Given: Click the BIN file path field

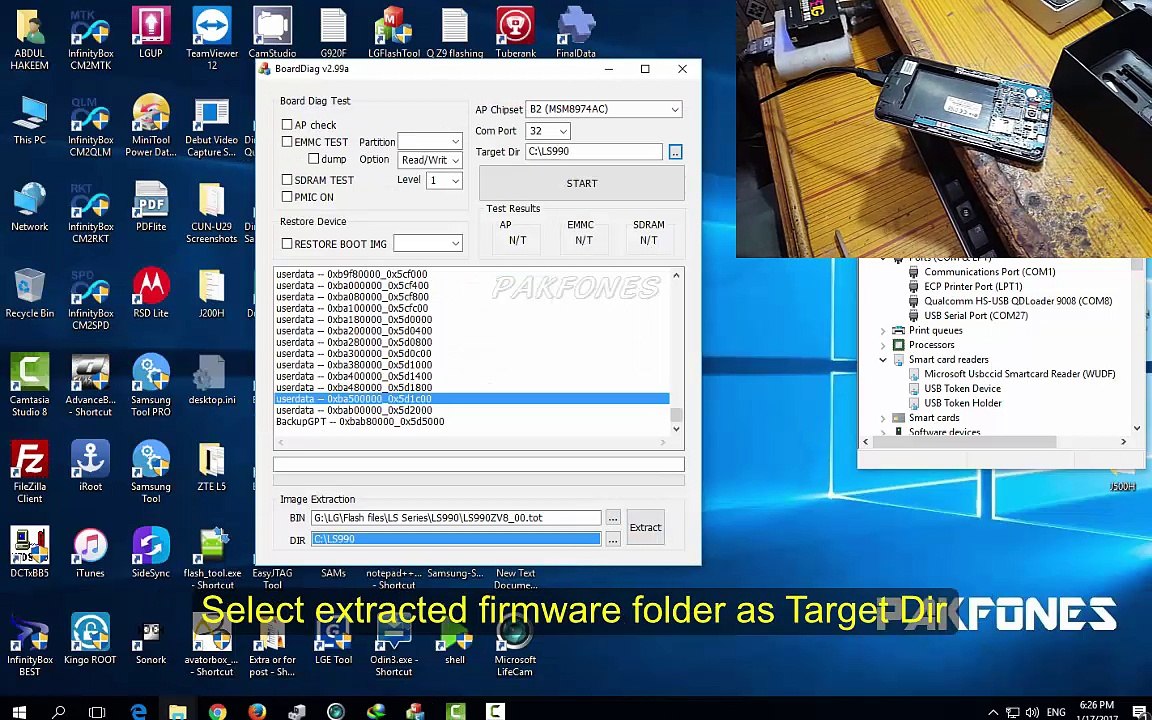Looking at the screenshot, I should pos(456,518).
